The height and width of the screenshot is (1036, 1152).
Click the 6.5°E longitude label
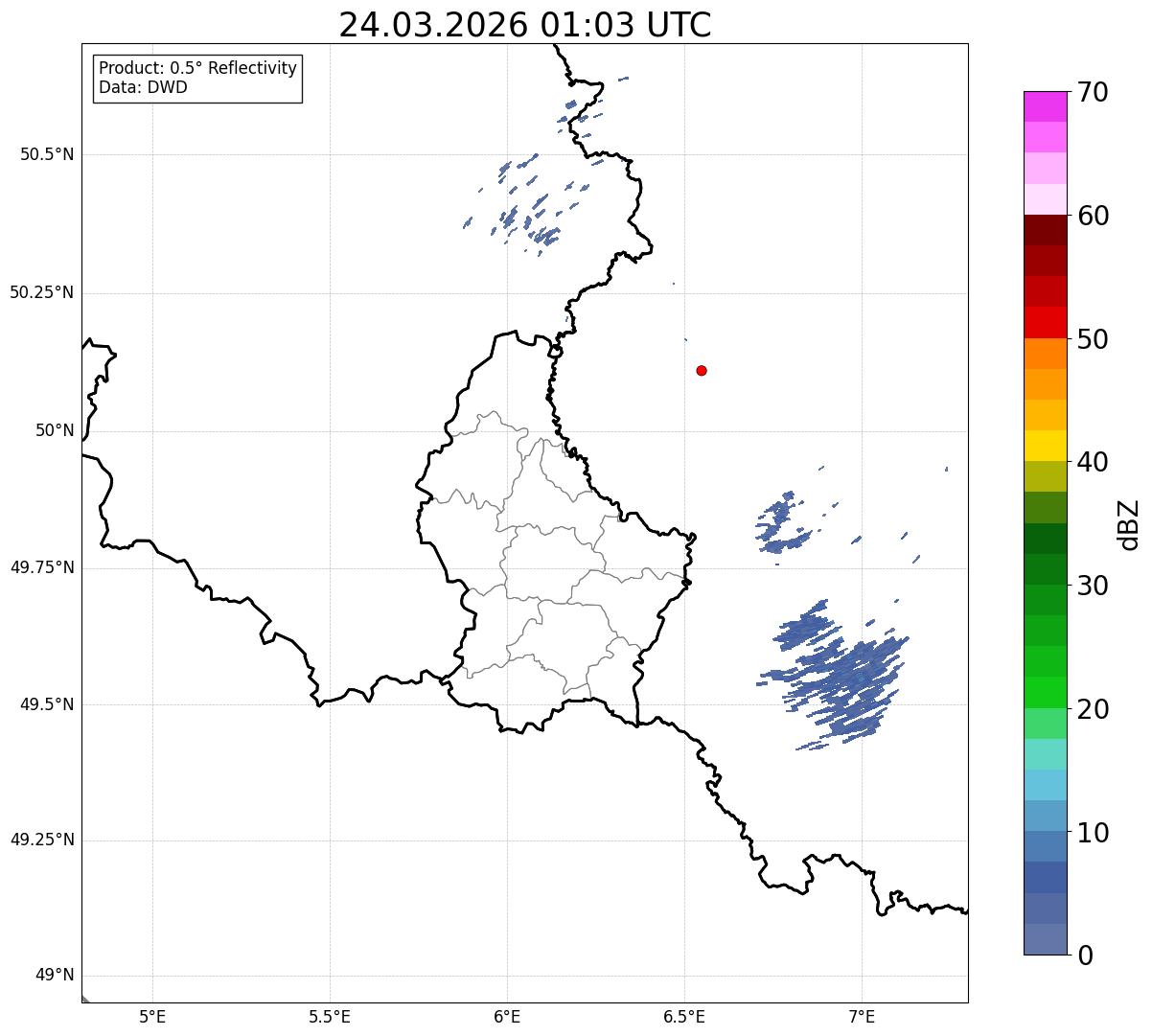(684, 1017)
